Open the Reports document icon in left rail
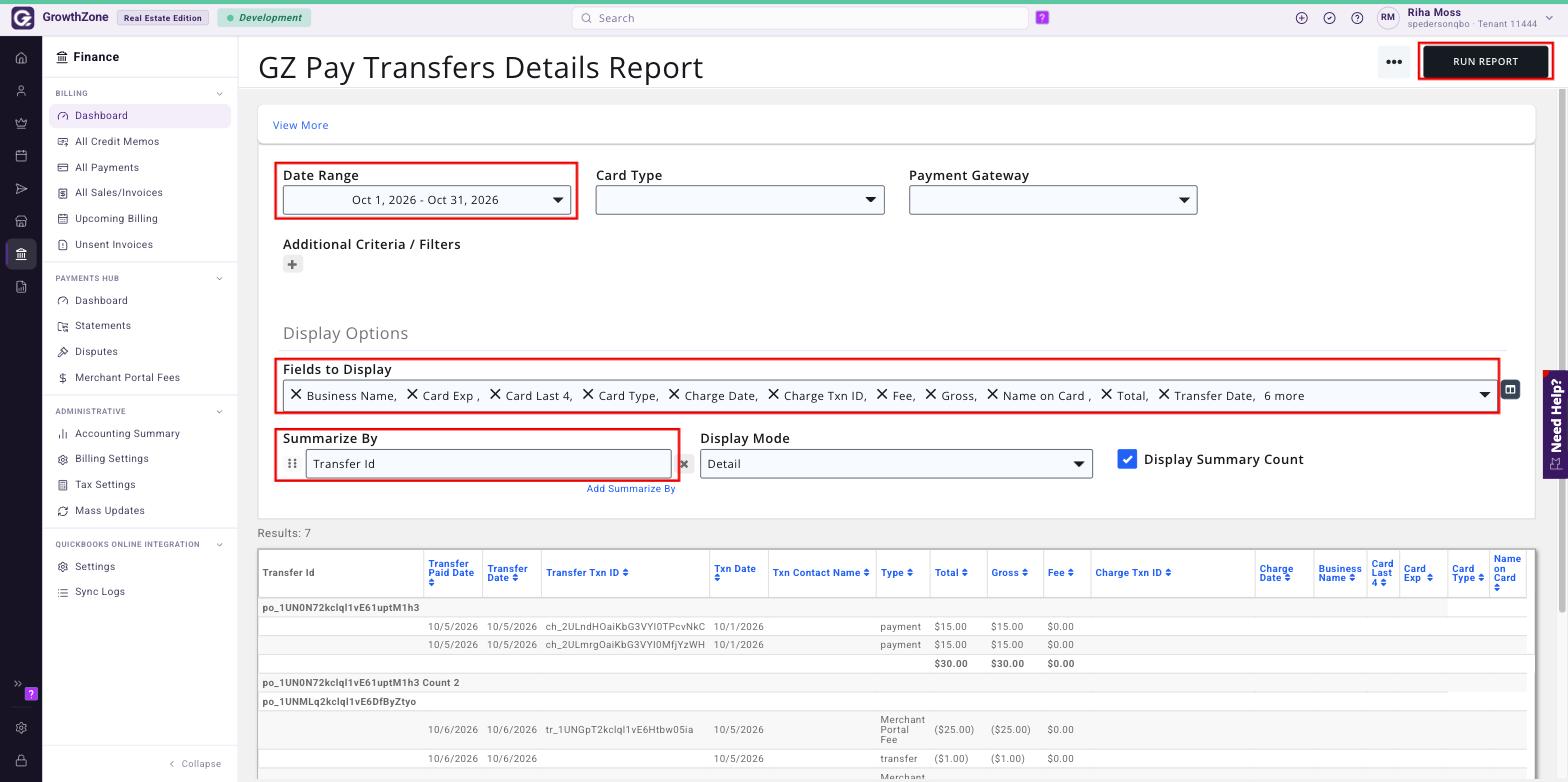Image resolution: width=1568 pixels, height=782 pixels. (21, 287)
